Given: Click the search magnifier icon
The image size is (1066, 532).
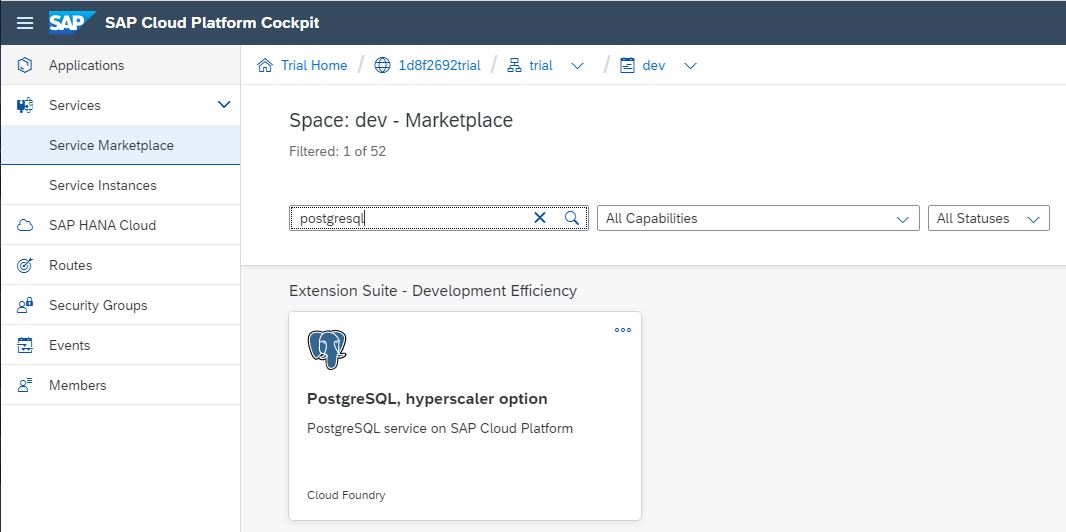Looking at the screenshot, I should click(572, 218).
